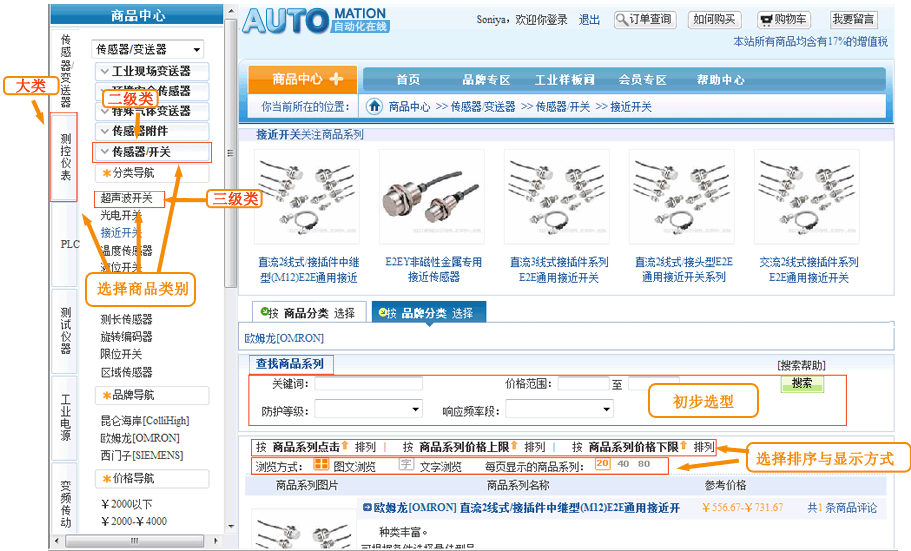Show 80 product series per page
Screen dimensions: 911x551
click(644, 464)
